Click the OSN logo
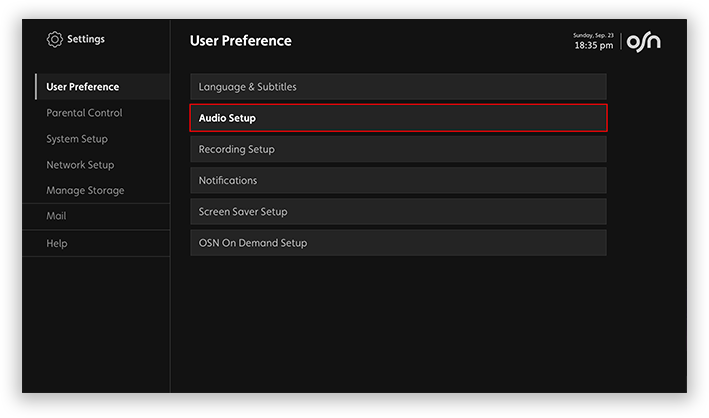This screenshot has width=709, height=418. tap(644, 41)
